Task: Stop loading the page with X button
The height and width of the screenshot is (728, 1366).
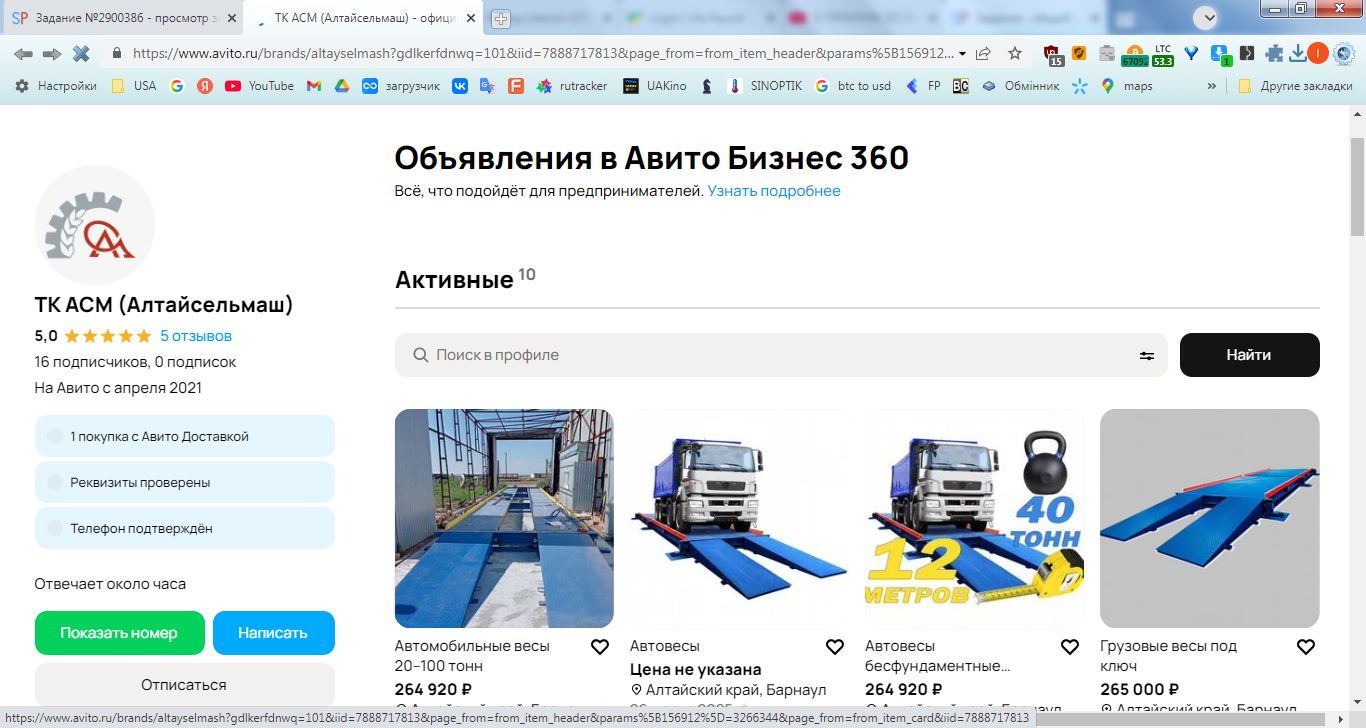Action: (81, 53)
